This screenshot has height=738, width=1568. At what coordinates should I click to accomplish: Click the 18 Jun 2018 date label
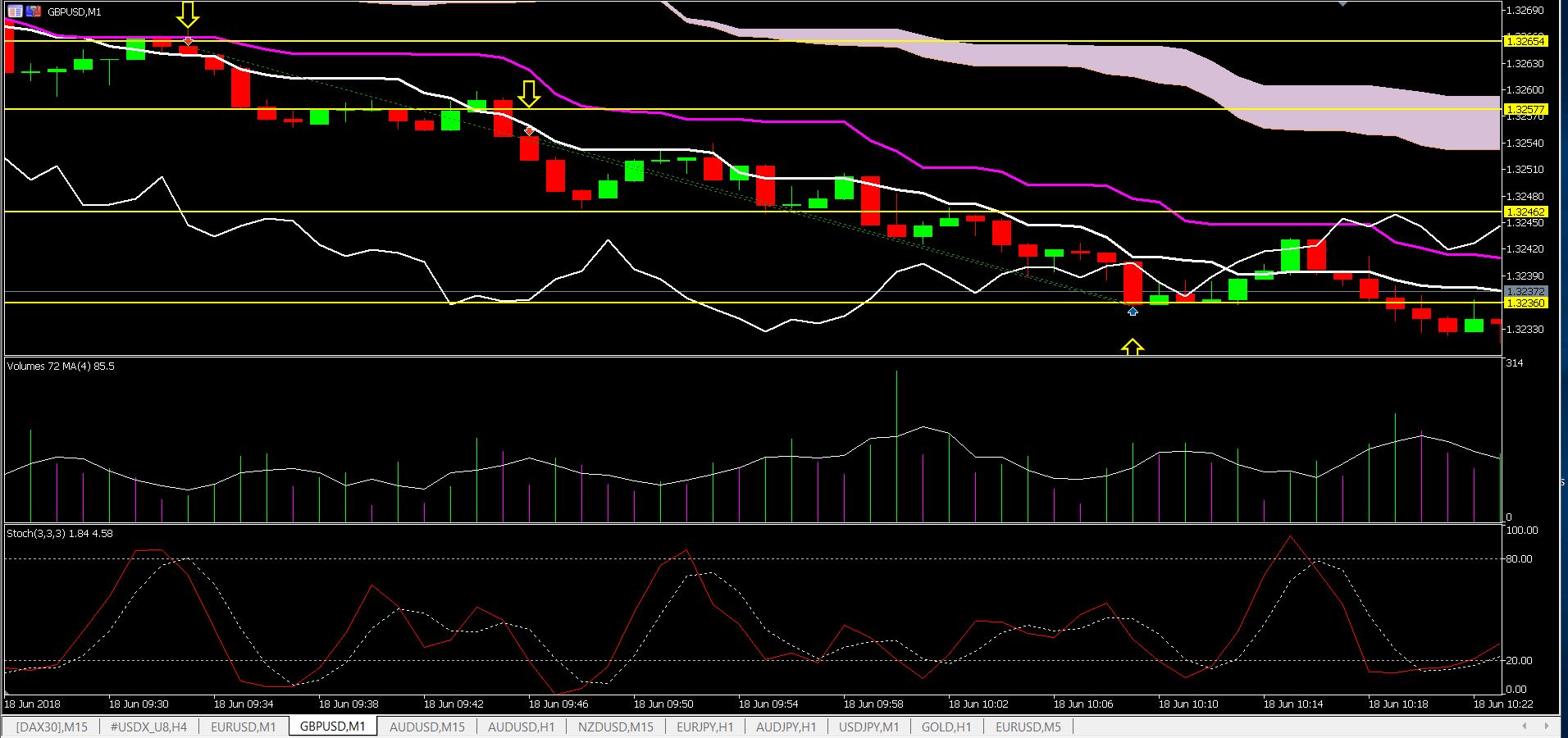(x=33, y=704)
